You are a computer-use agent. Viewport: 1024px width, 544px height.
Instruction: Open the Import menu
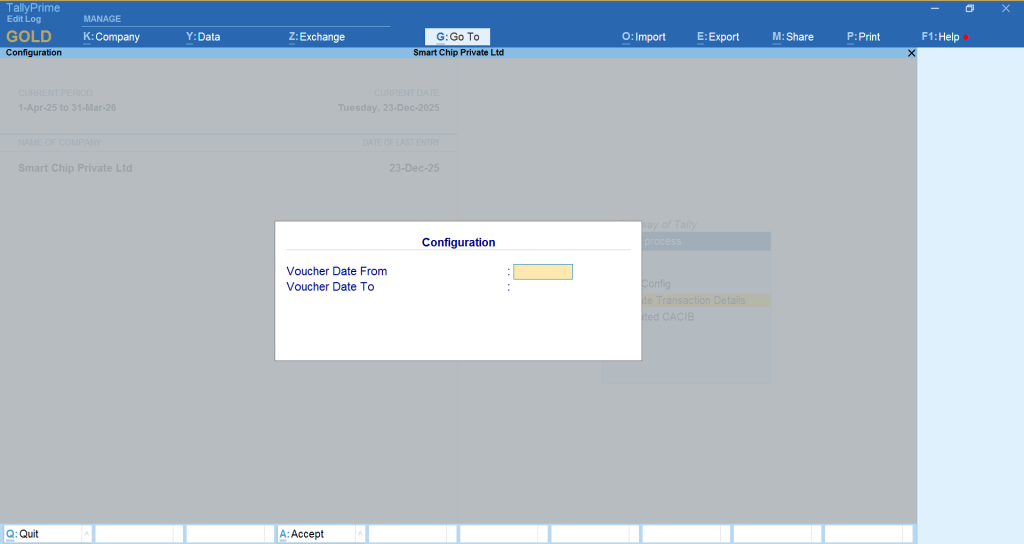(x=643, y=37)
